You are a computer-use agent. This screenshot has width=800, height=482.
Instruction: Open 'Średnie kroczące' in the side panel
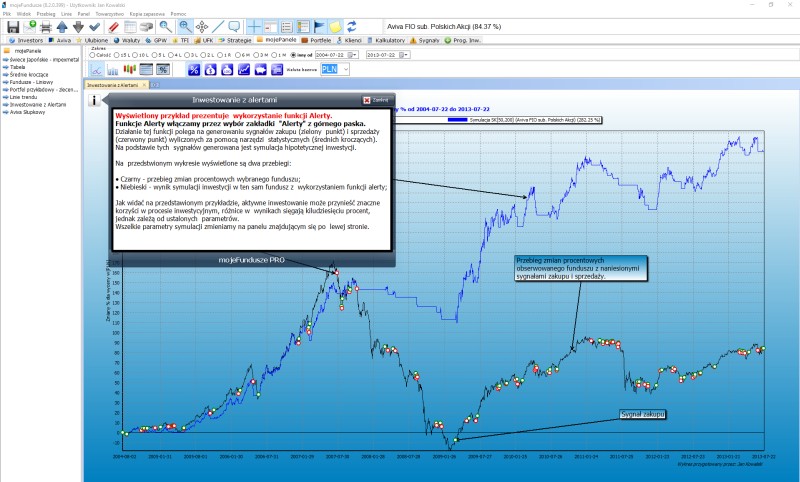28,73
